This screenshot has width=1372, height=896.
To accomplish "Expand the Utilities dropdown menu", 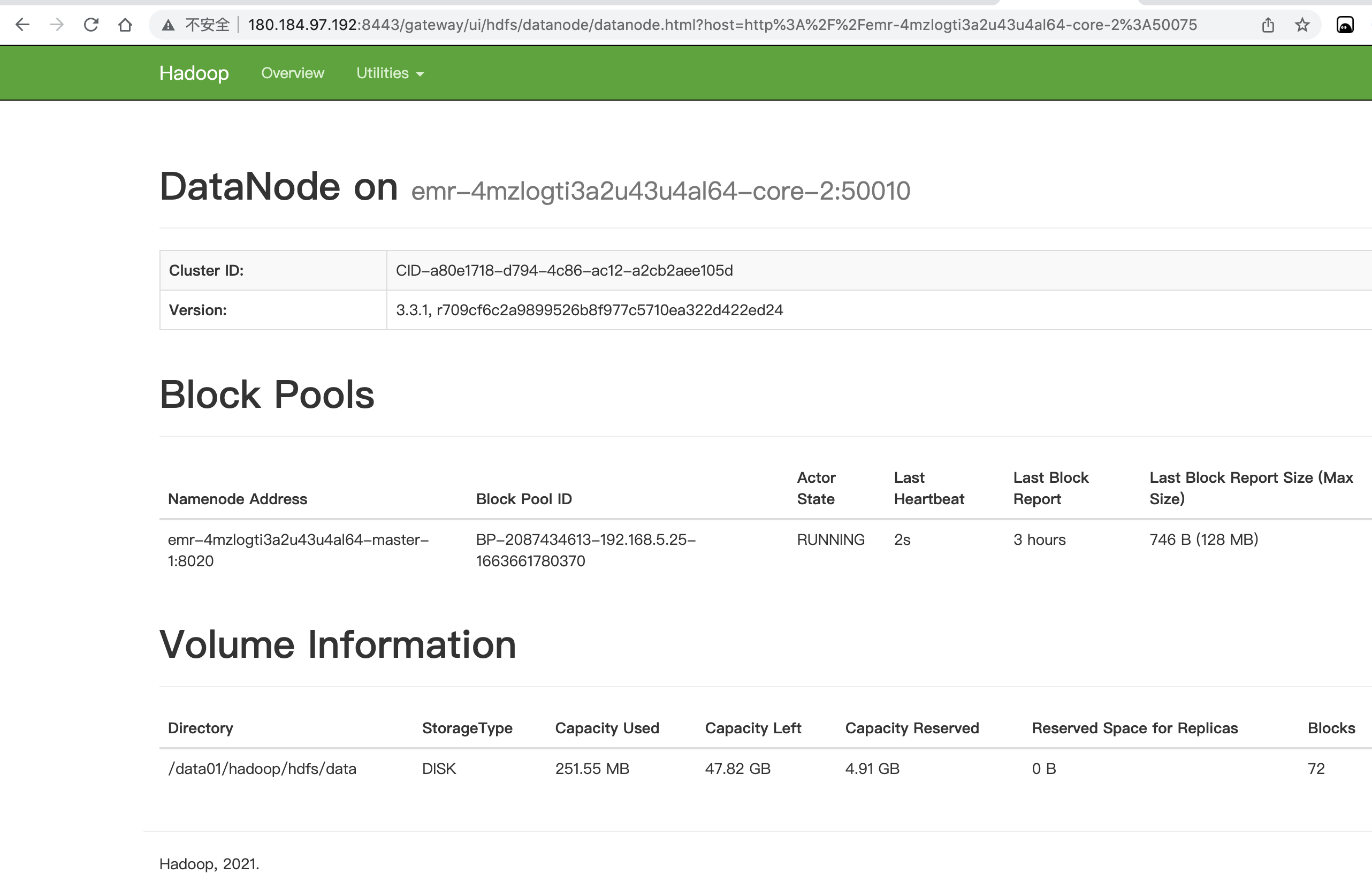I will (390, 73).
